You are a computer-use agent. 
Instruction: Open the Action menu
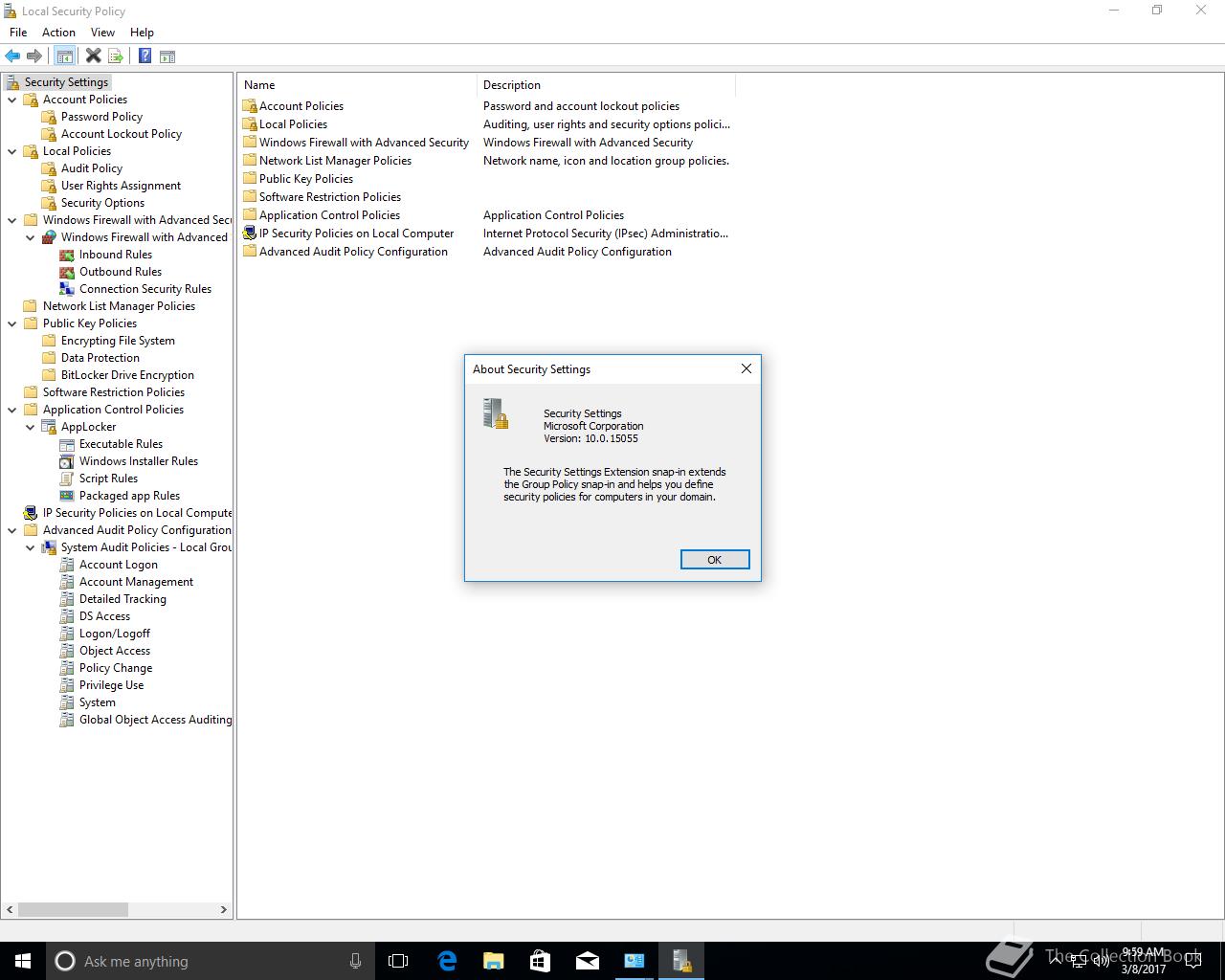coord(58,33)
